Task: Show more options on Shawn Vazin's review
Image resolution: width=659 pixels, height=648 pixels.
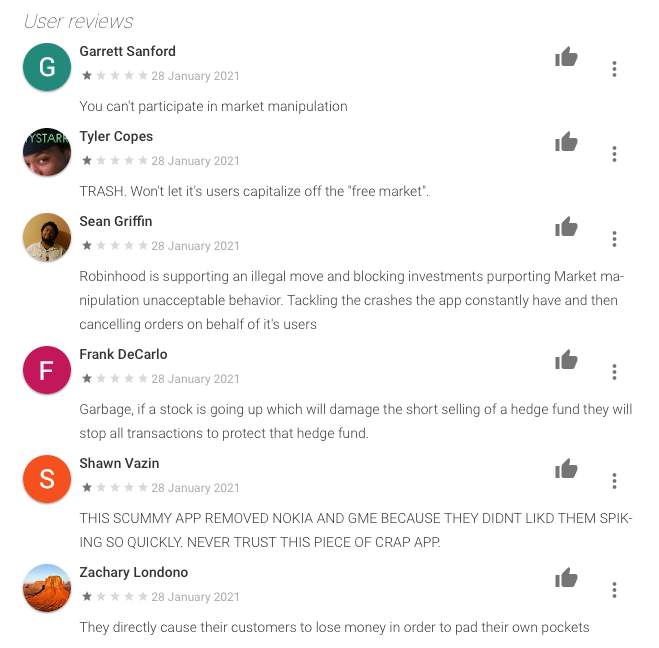Action: point(614,481)
